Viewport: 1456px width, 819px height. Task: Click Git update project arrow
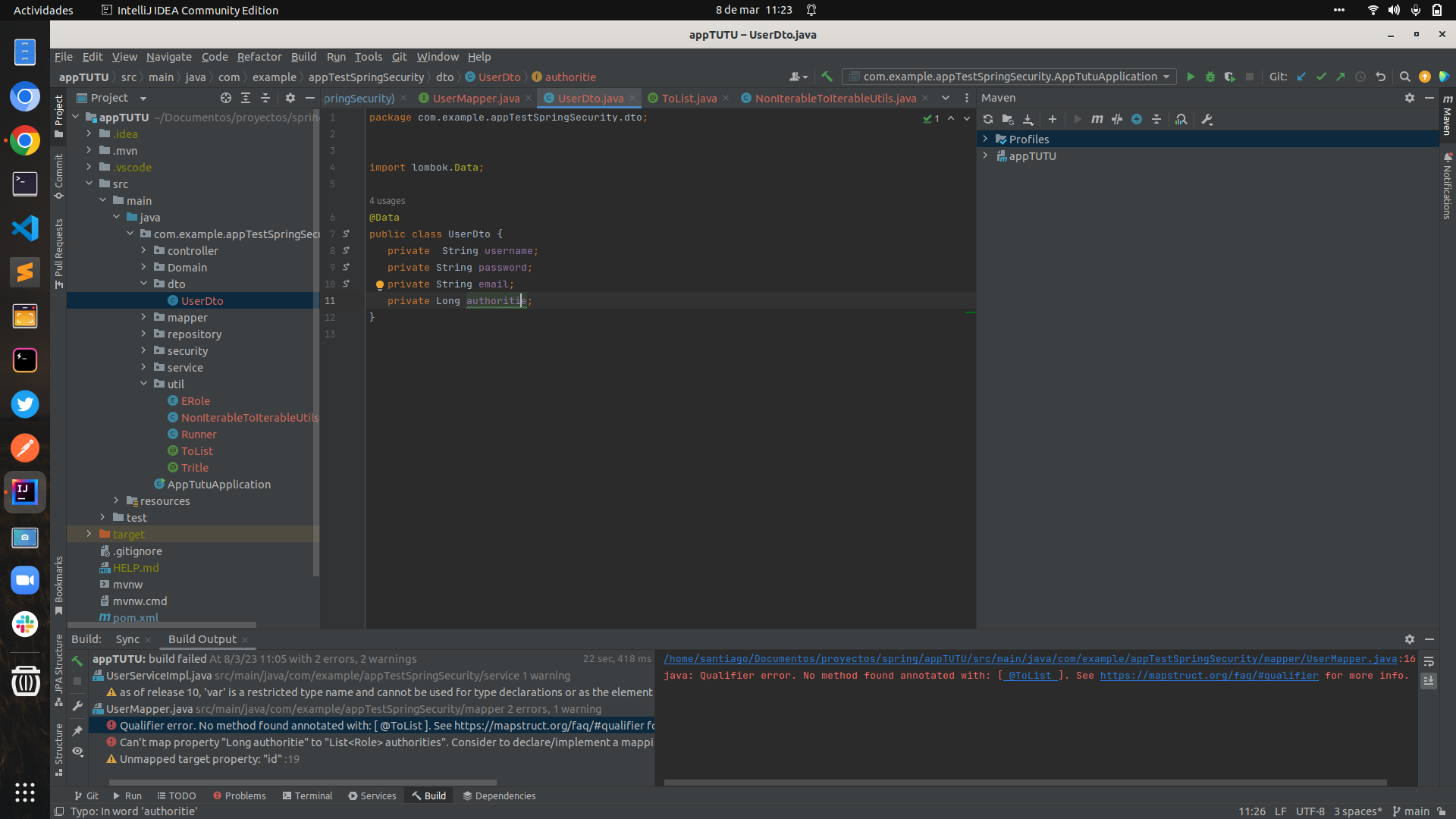coord(1301,77)
